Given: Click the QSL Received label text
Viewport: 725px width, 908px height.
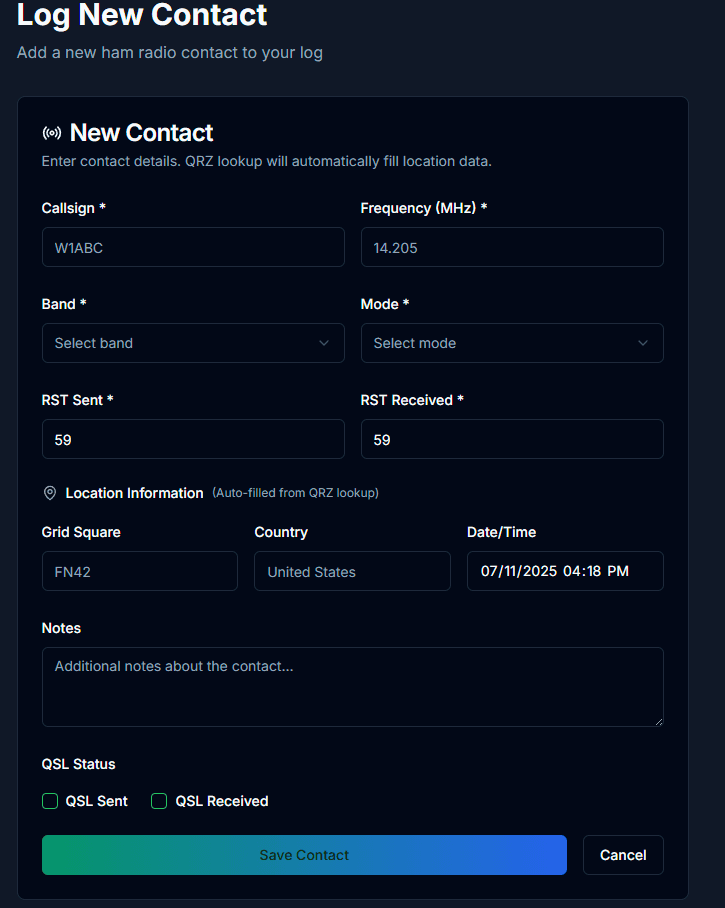Looking at the screenshot, I should pyautogui.click(x=222, y=801).
